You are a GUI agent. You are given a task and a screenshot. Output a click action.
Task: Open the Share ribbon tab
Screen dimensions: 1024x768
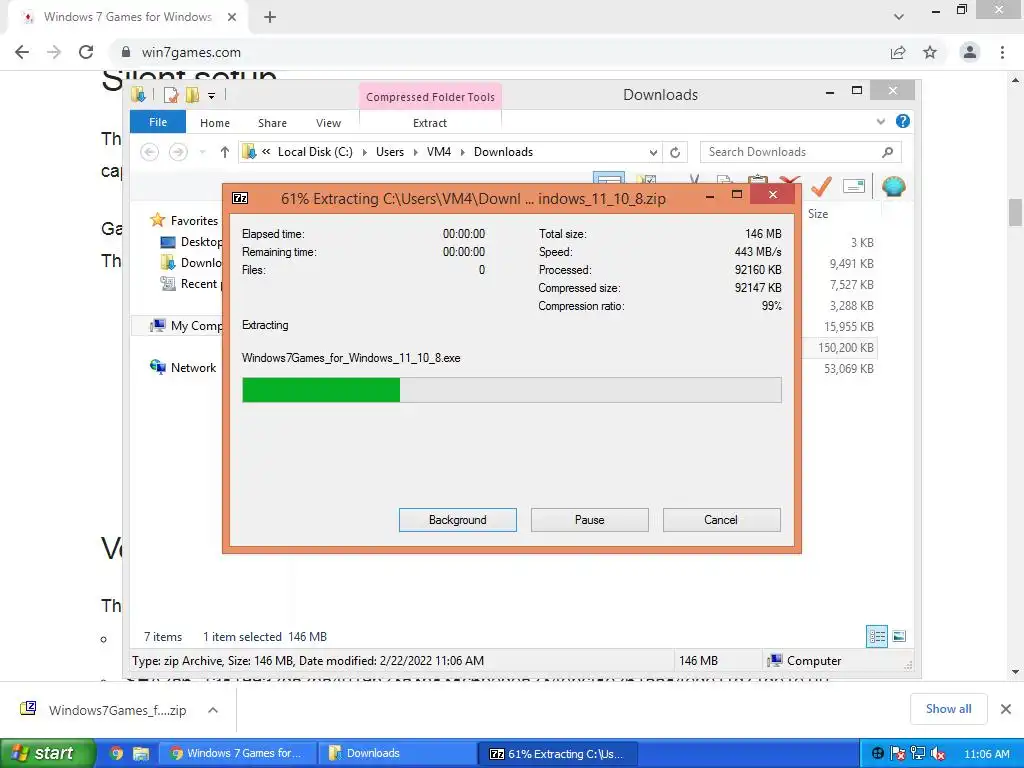(x=272, y=123)
